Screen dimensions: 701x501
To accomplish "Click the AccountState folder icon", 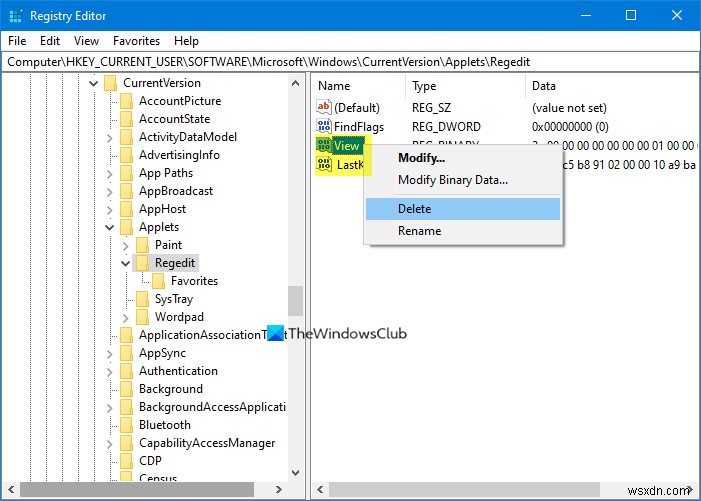I will [127, 119].
